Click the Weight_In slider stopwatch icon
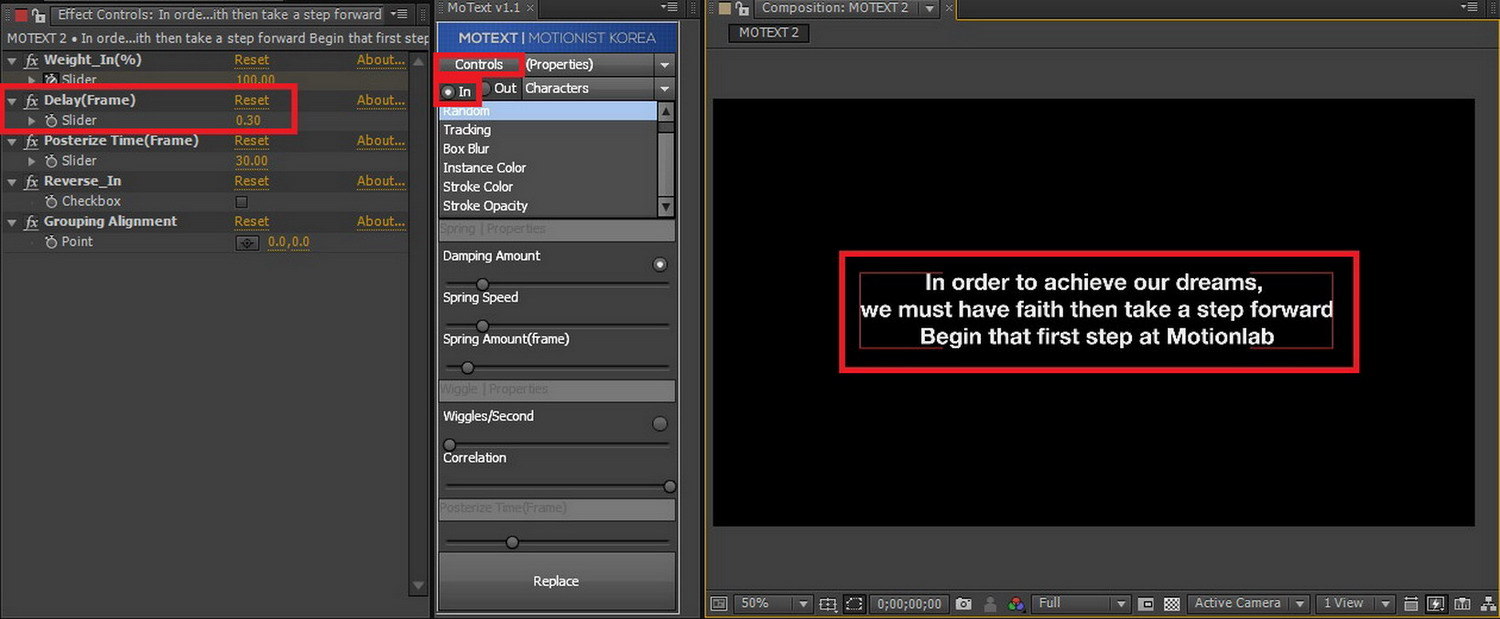The width and height of the screenshot is (1500, 619). click(51, 80)
